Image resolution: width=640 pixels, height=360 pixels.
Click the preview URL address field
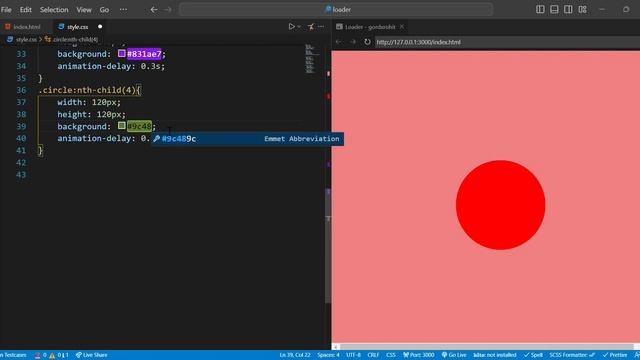pyautogui.click(x=507, y=42)
